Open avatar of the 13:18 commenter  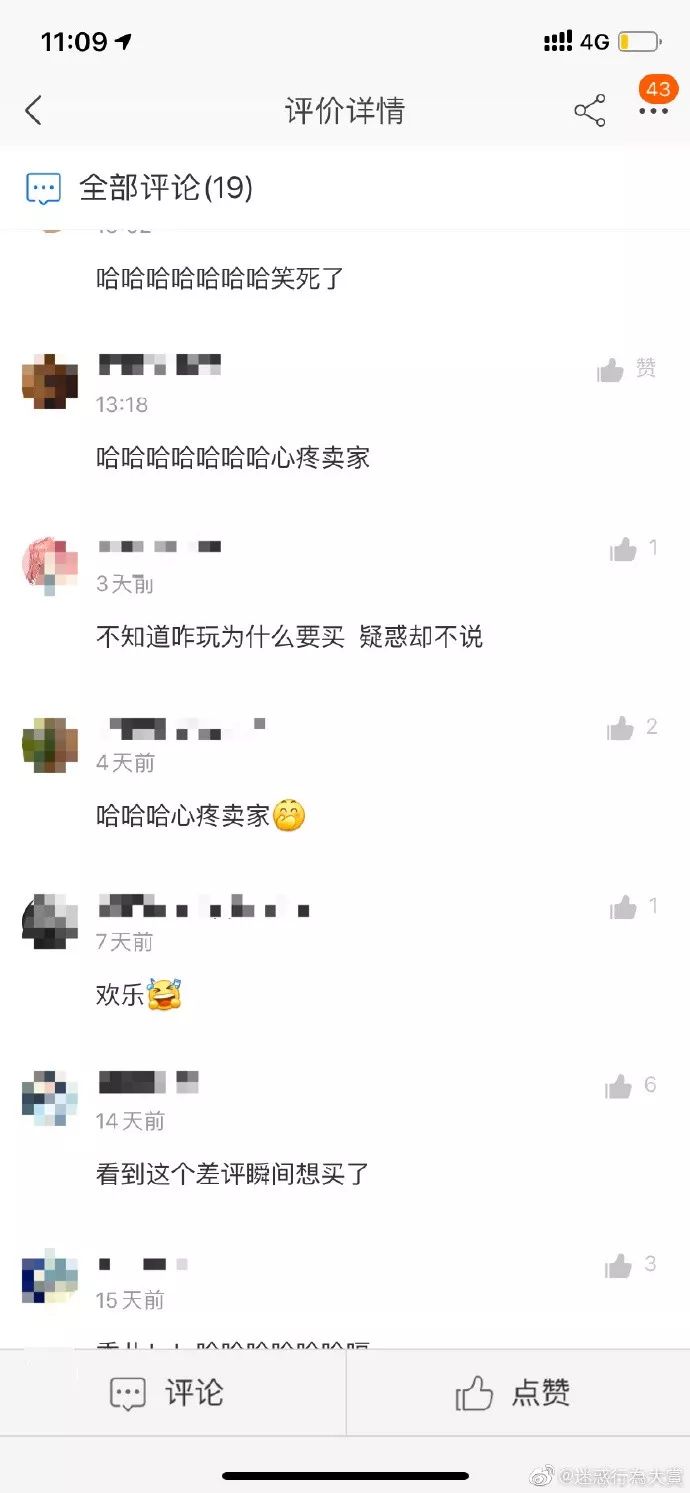(x=50, y=381)
